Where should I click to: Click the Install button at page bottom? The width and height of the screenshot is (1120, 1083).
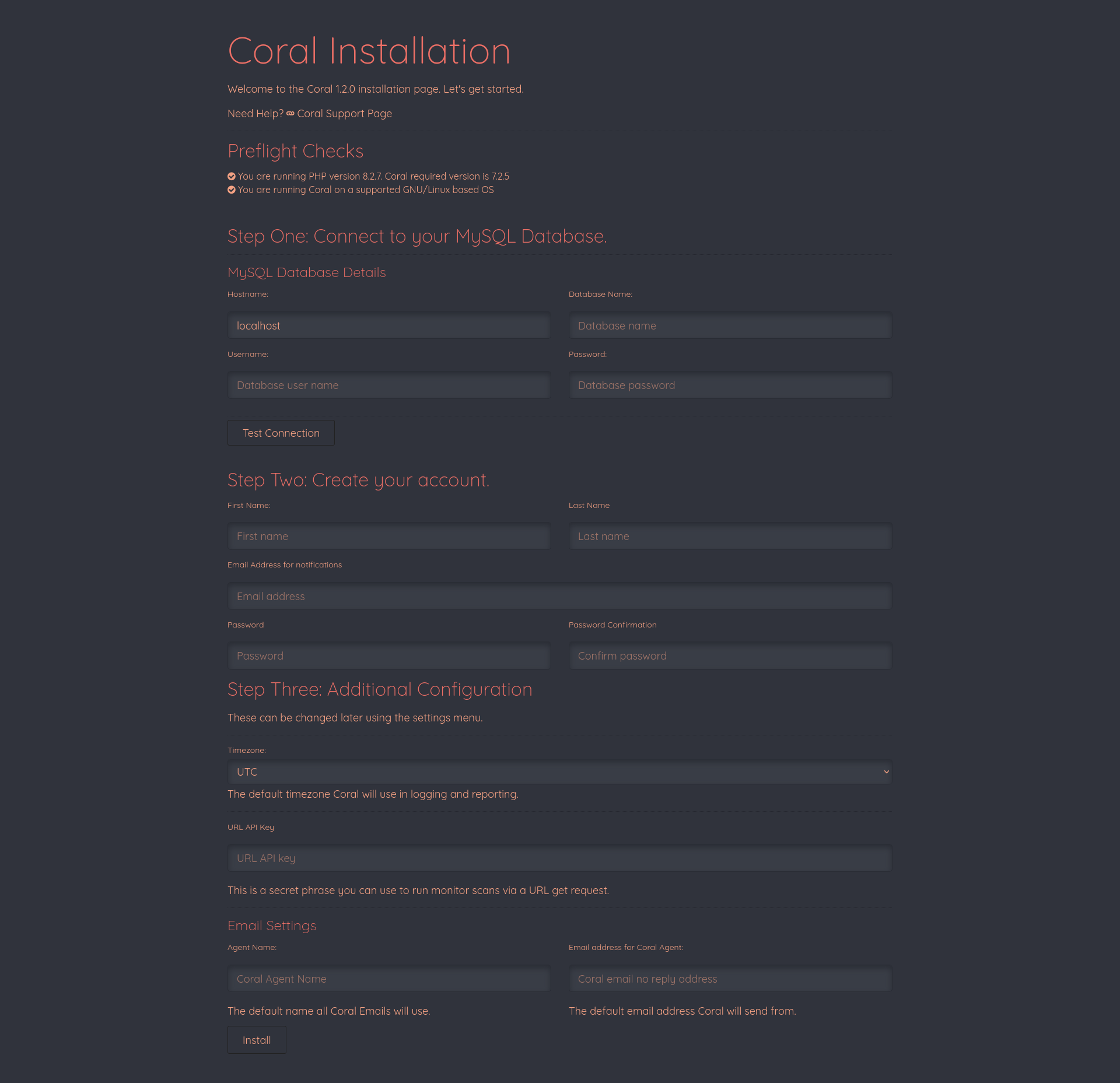tap(257, 1040)
